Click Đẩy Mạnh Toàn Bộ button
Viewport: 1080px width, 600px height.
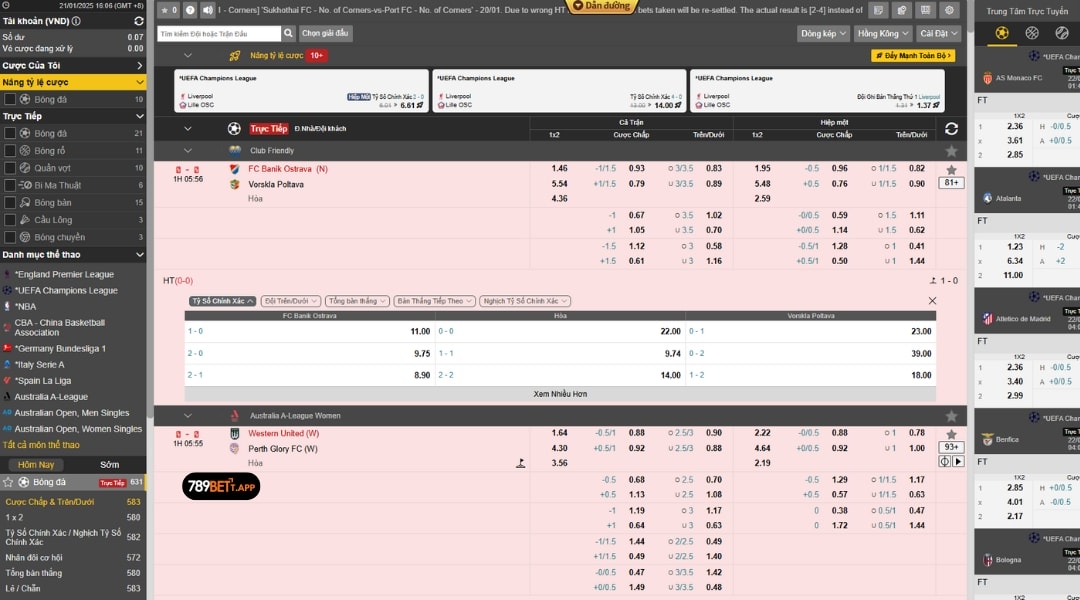tap(913, 56)
